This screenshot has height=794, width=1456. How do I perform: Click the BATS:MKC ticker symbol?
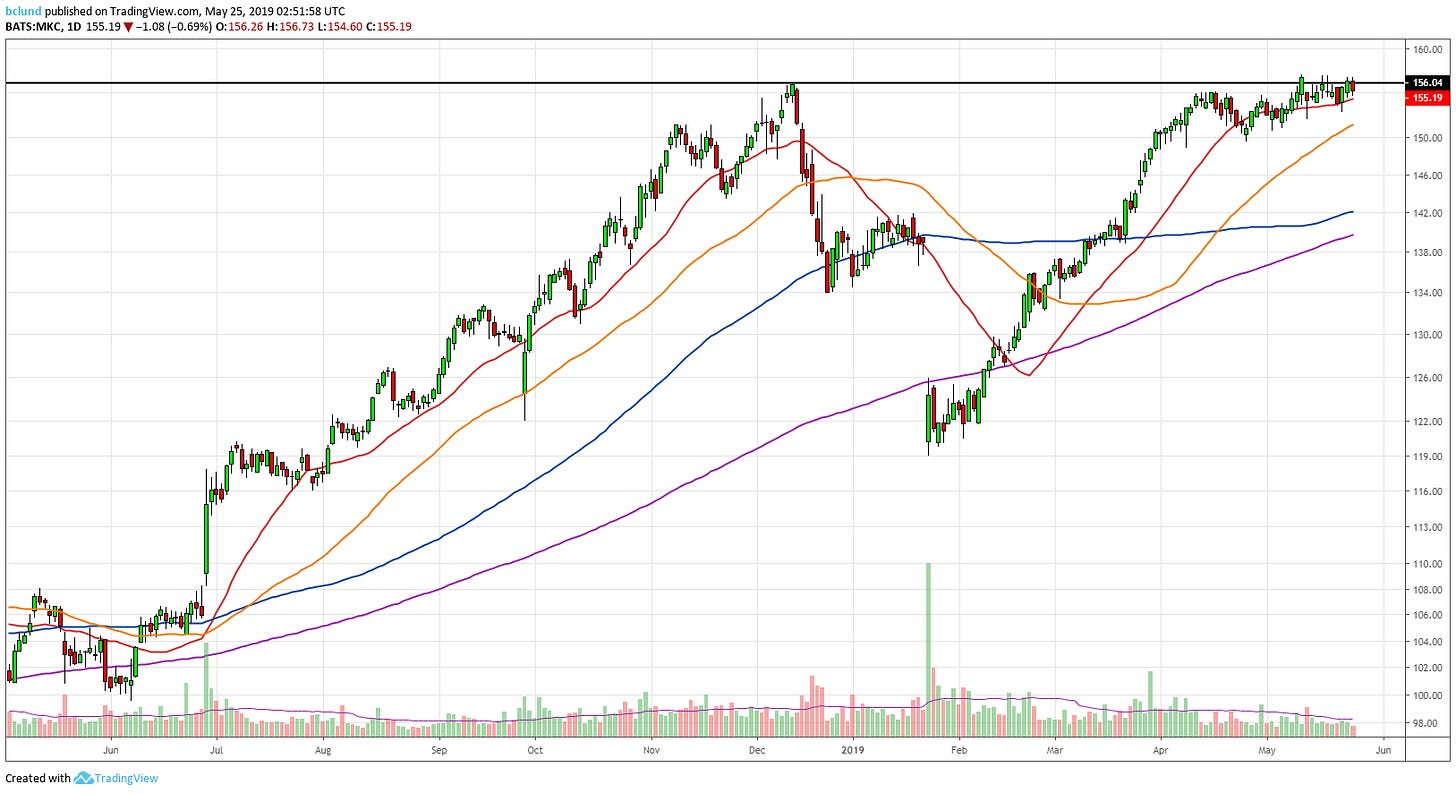point(36,27)
